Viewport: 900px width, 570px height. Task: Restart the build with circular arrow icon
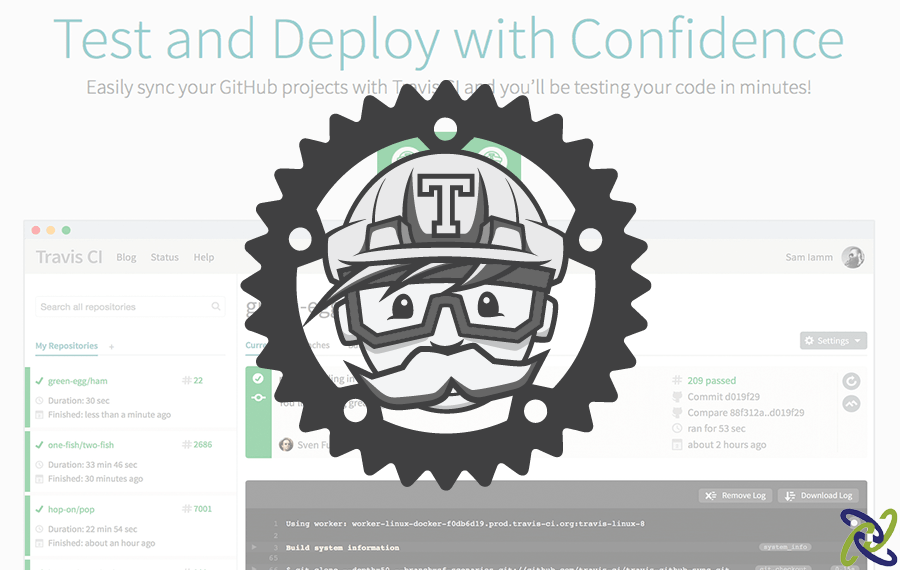(851, 381)
